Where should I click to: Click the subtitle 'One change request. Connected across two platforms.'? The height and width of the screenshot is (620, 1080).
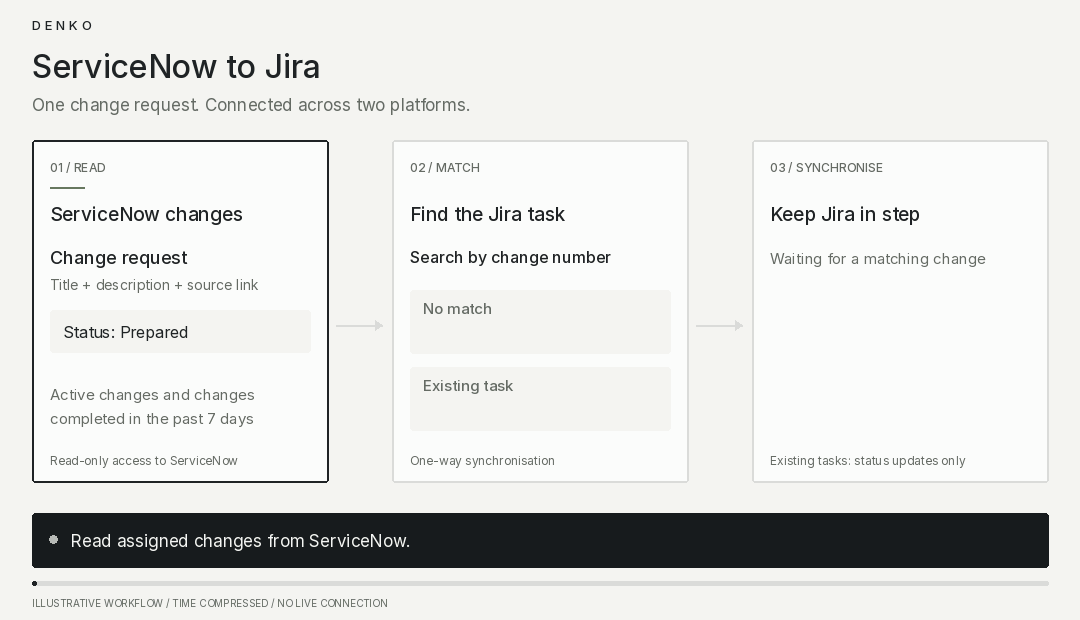pyautogui.click(x=251, y=105)
